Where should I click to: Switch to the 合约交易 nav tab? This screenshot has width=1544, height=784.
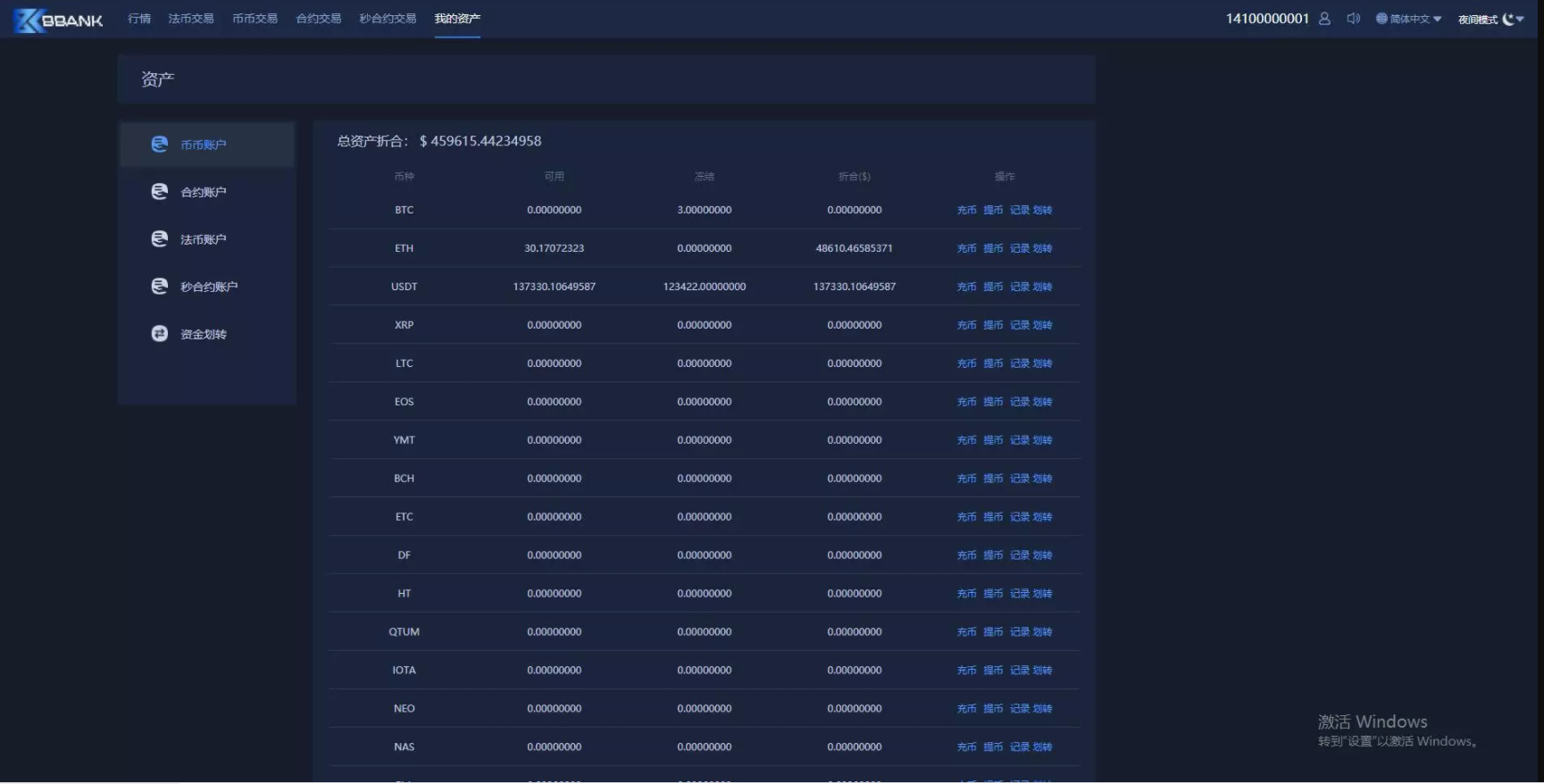(319, 19)
